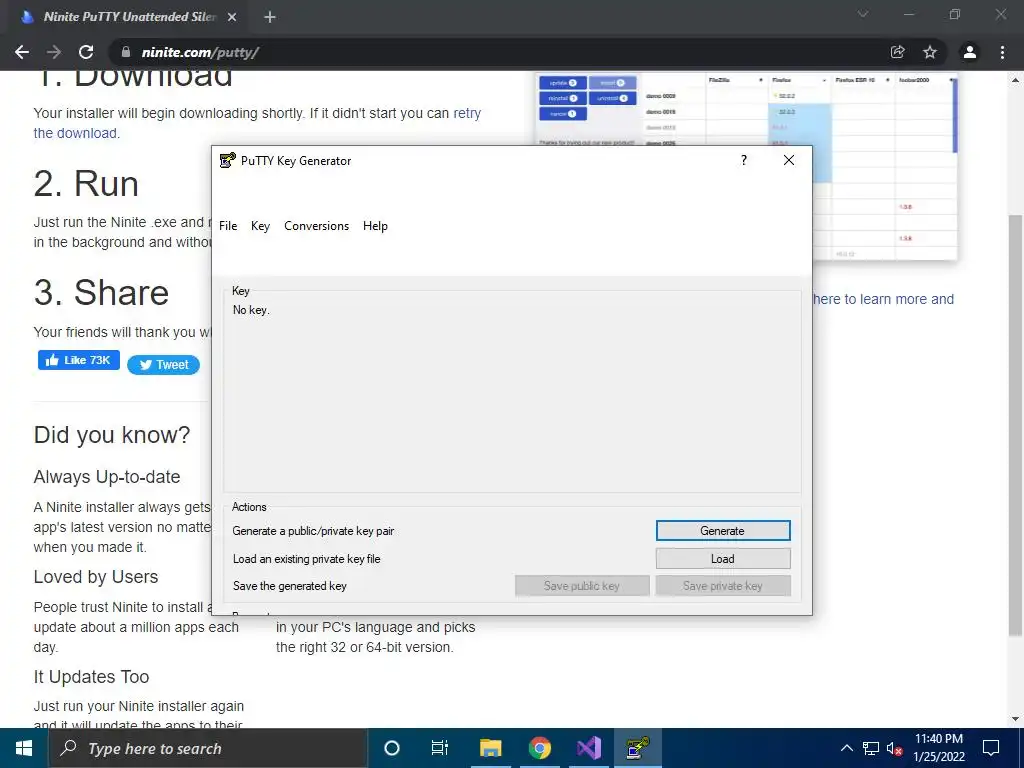This screenshot has height=768, width=1024.
Task: Click the browser page vertical scrollbar
Action: (1016, 424)
